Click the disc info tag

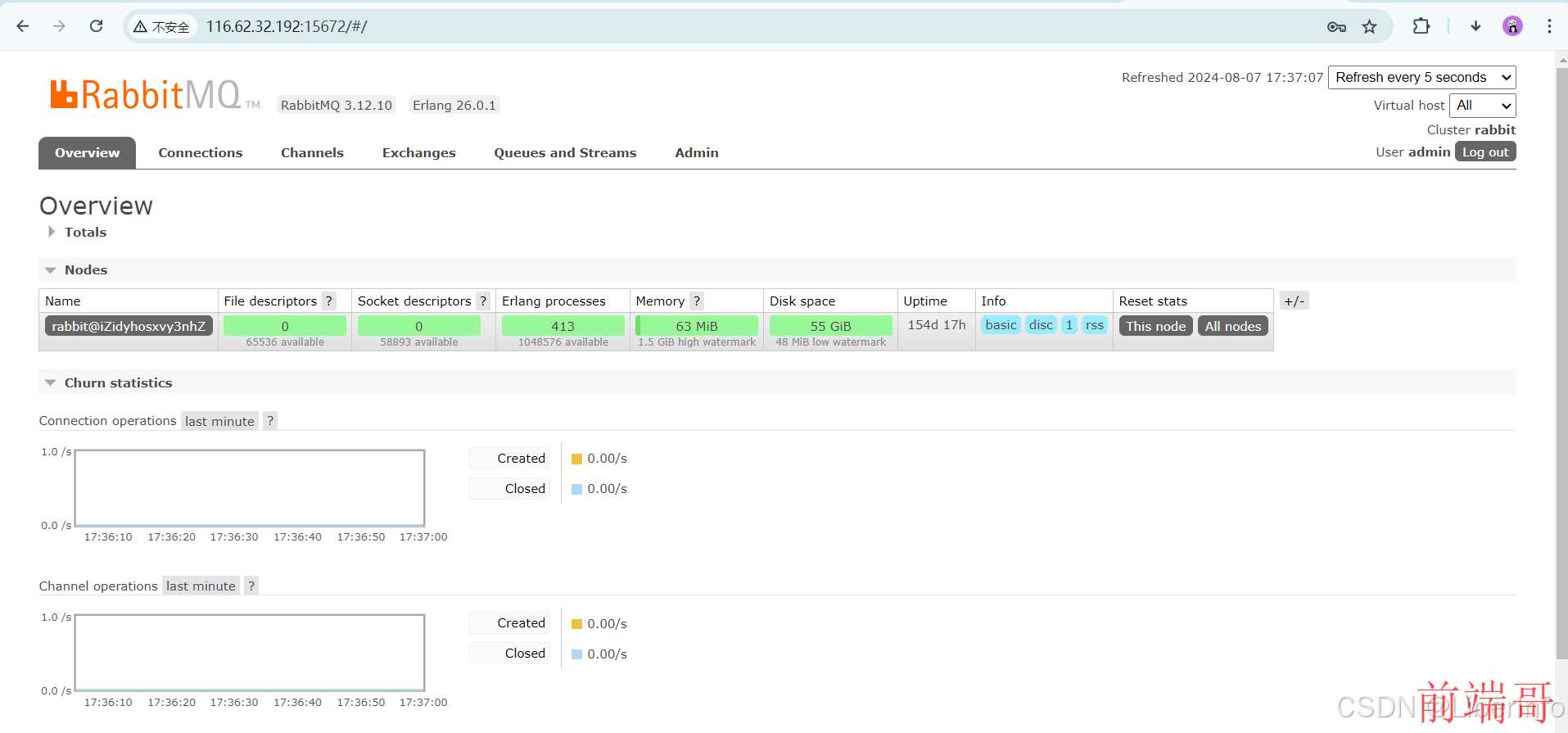point(1041,325)
